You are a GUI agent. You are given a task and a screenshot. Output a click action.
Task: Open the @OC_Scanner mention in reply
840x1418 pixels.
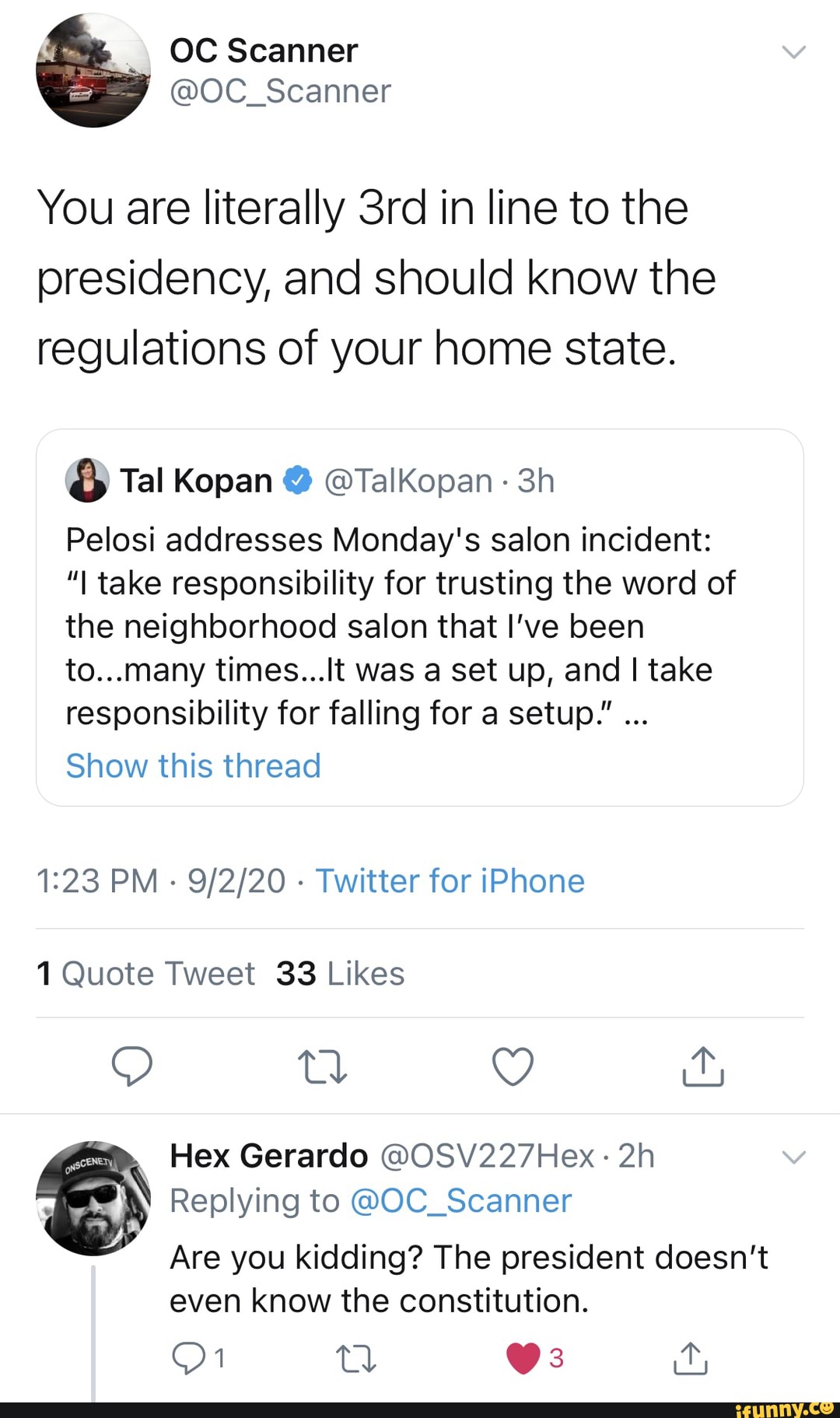pyautogui.click(x=460, y=1201)
